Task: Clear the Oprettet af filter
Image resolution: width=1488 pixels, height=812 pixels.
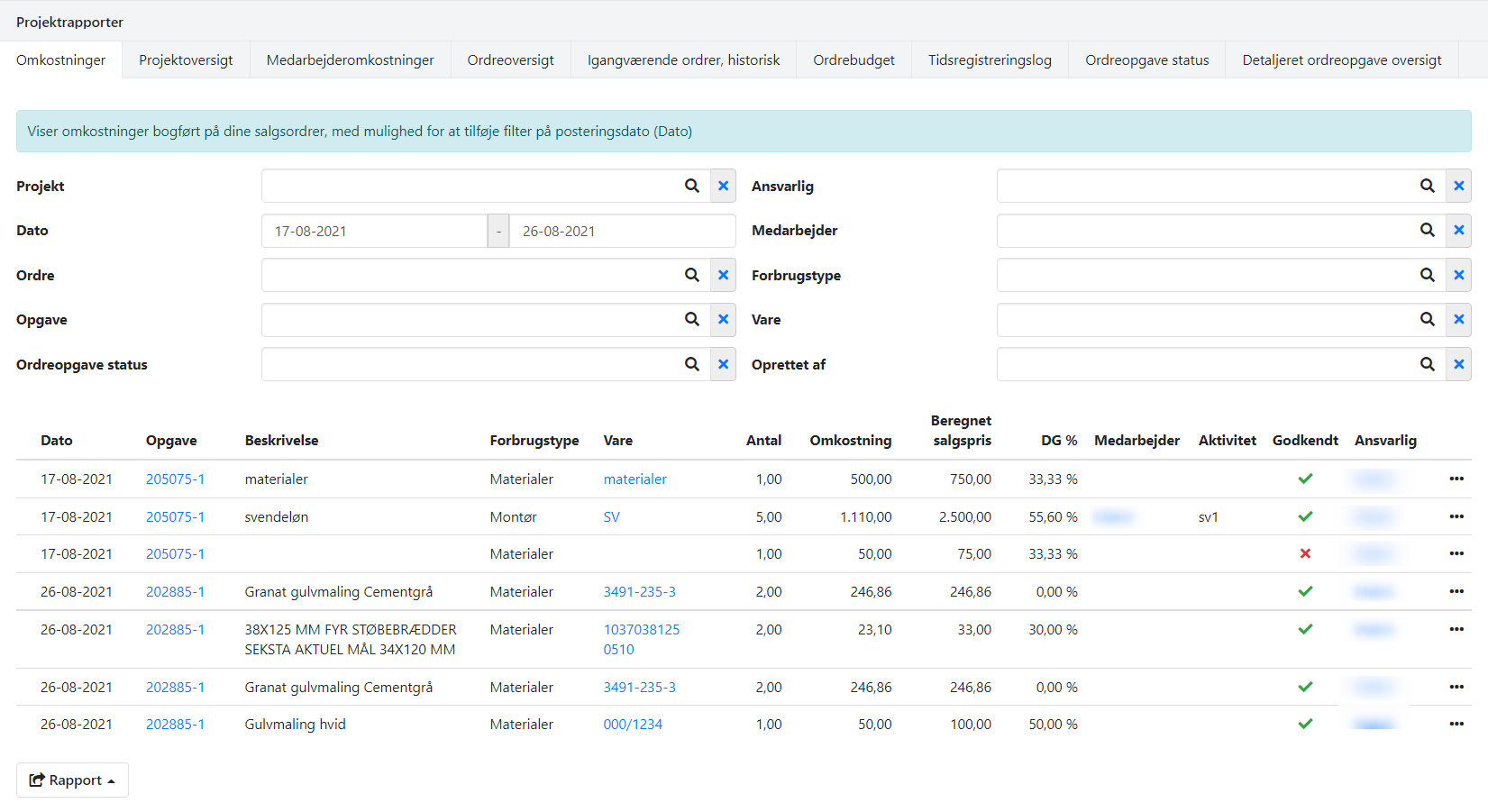Action: point(1458,364)
